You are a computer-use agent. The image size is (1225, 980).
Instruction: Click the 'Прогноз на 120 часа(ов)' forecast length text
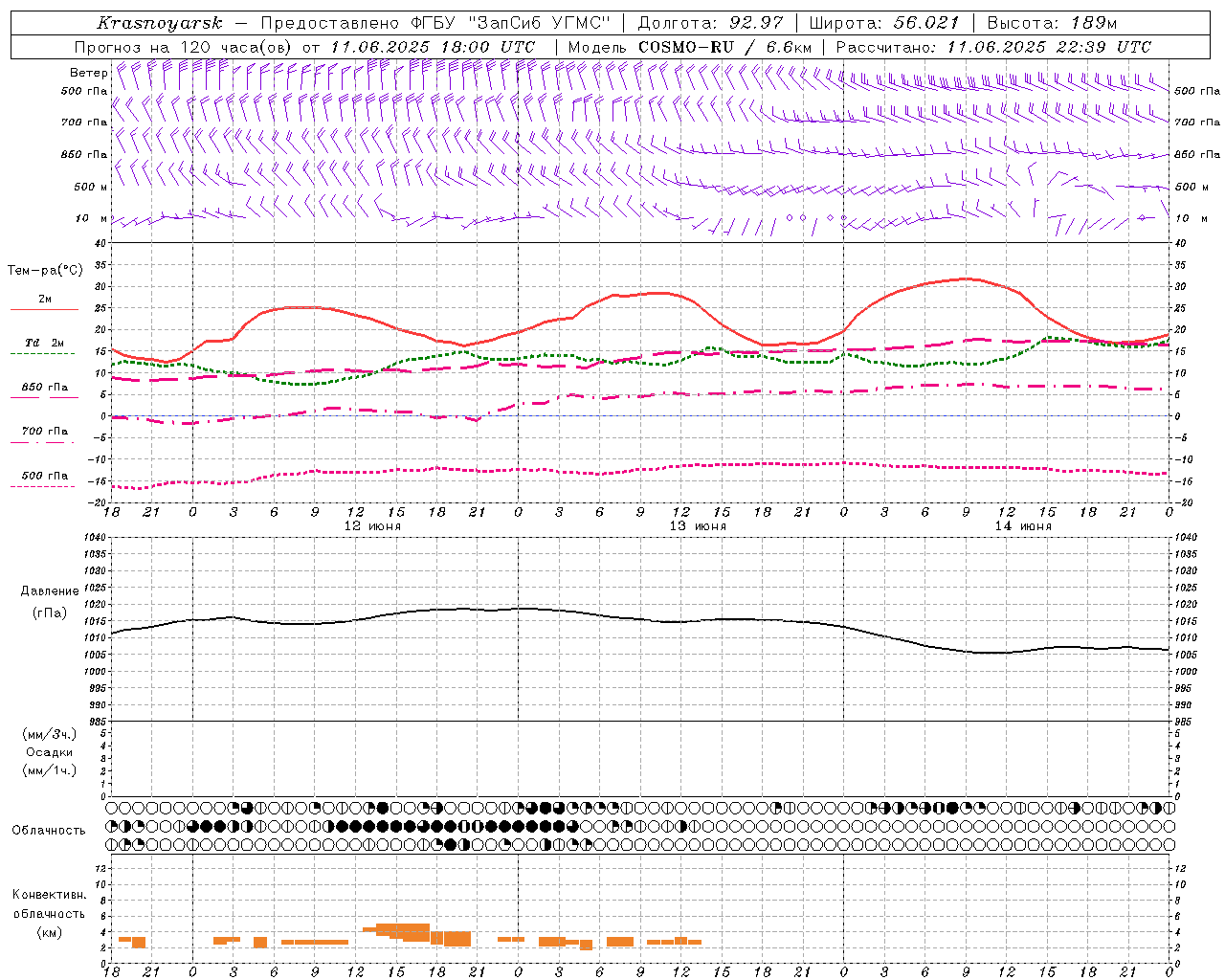pyautogui.click(x=184, y=47)
